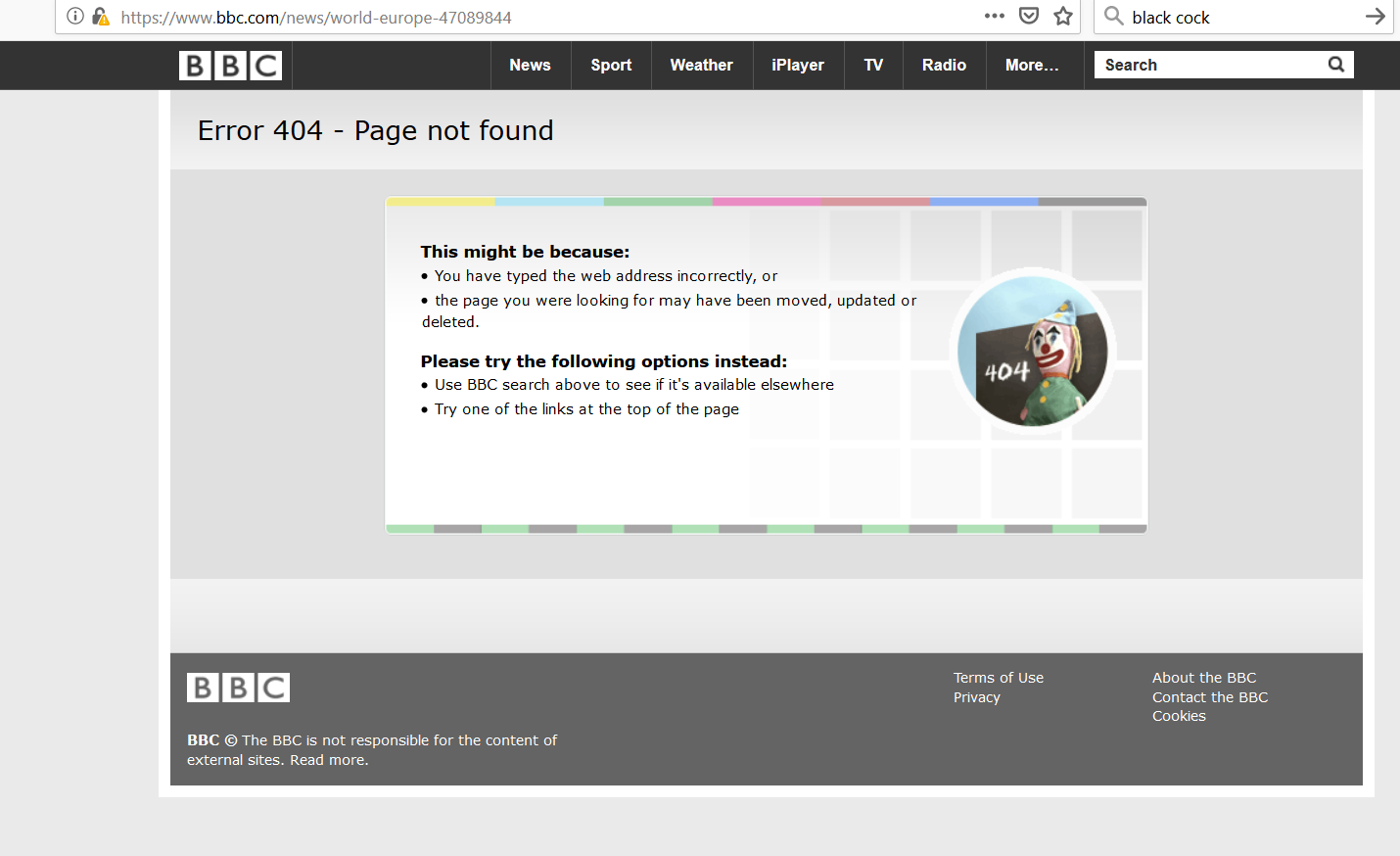This screenshot has height=856, width=1400.
Task: Go to the Sport section
Action: (x=611, y=66)
